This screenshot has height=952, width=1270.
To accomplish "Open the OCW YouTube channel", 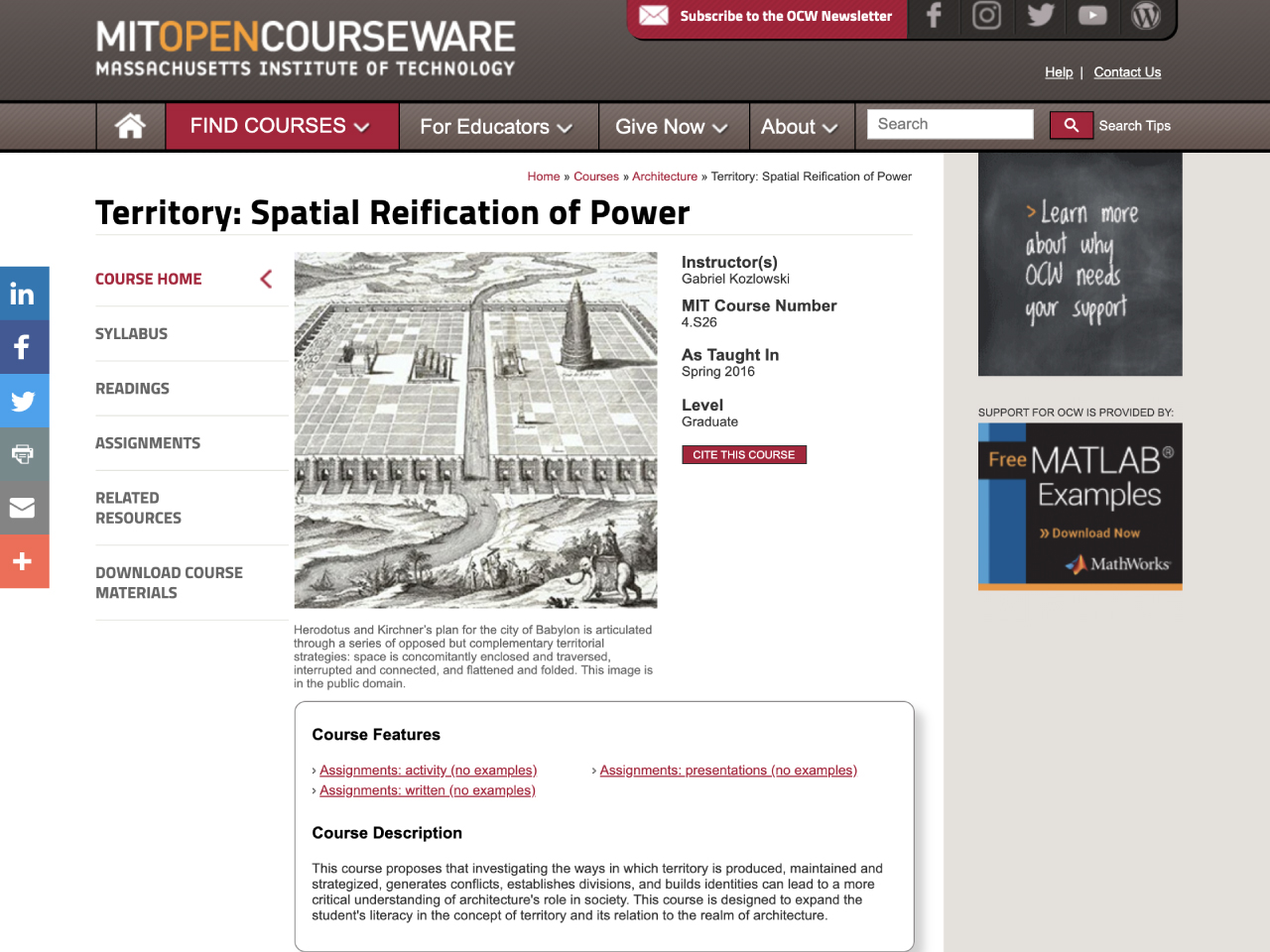I will pyautogui.click(x=1092, y=15).
